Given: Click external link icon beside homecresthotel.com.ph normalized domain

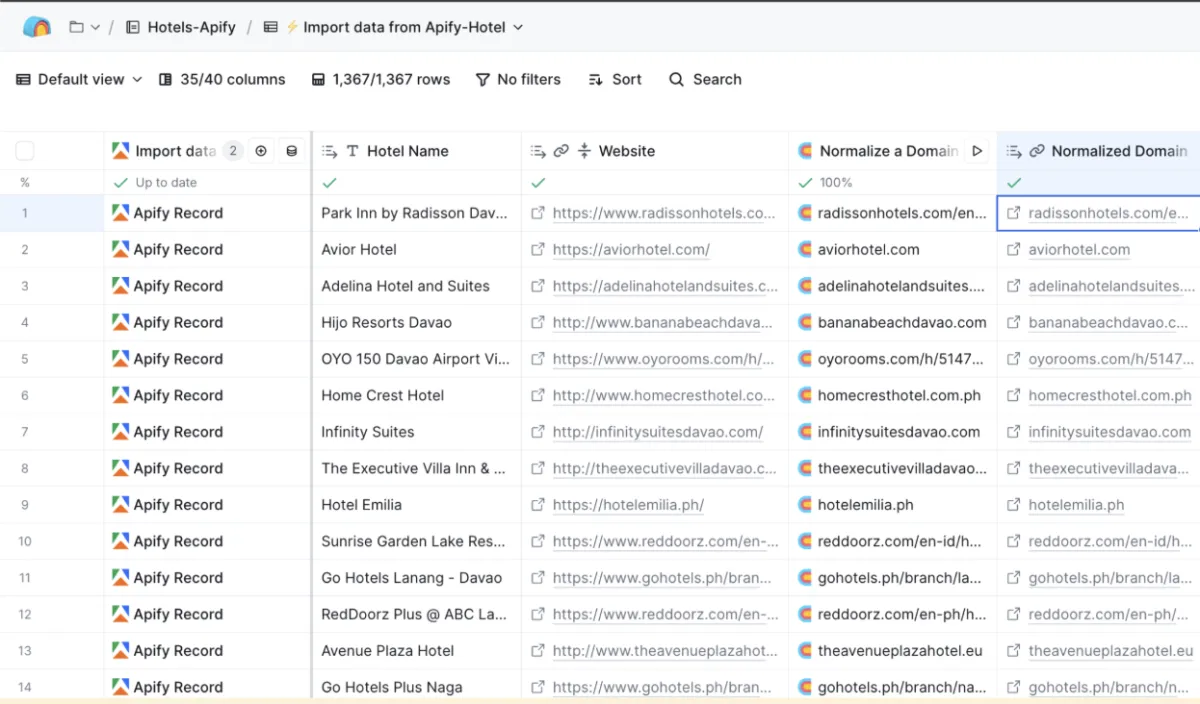Looking at the screenshot, I should pyautogui.click(x=1014, y=395).
